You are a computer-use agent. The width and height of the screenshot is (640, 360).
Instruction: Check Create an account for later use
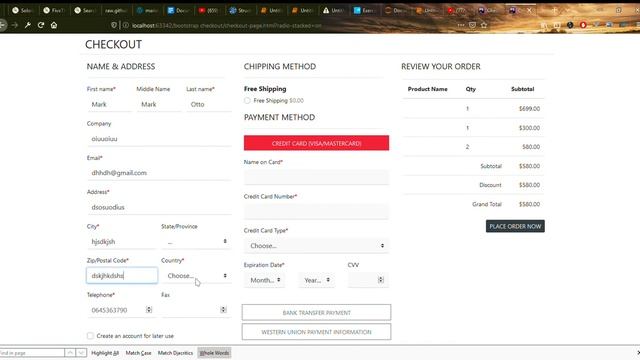pyautogui.click(x=90, y=336)
